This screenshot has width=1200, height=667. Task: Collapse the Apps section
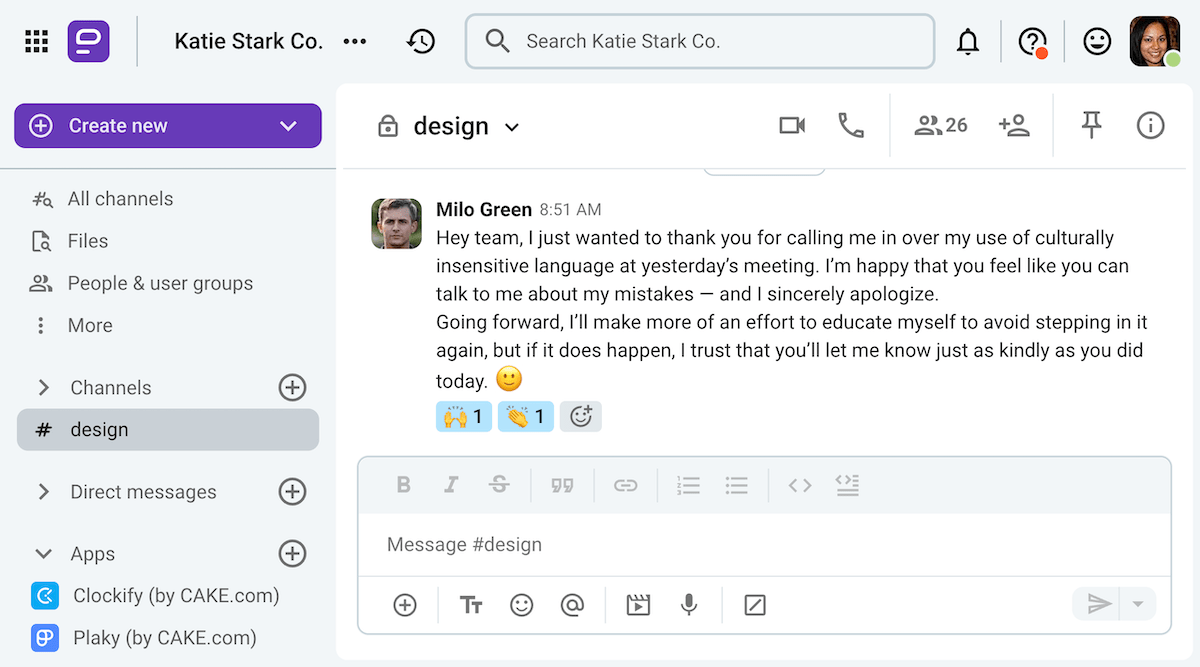click(42, 553)
